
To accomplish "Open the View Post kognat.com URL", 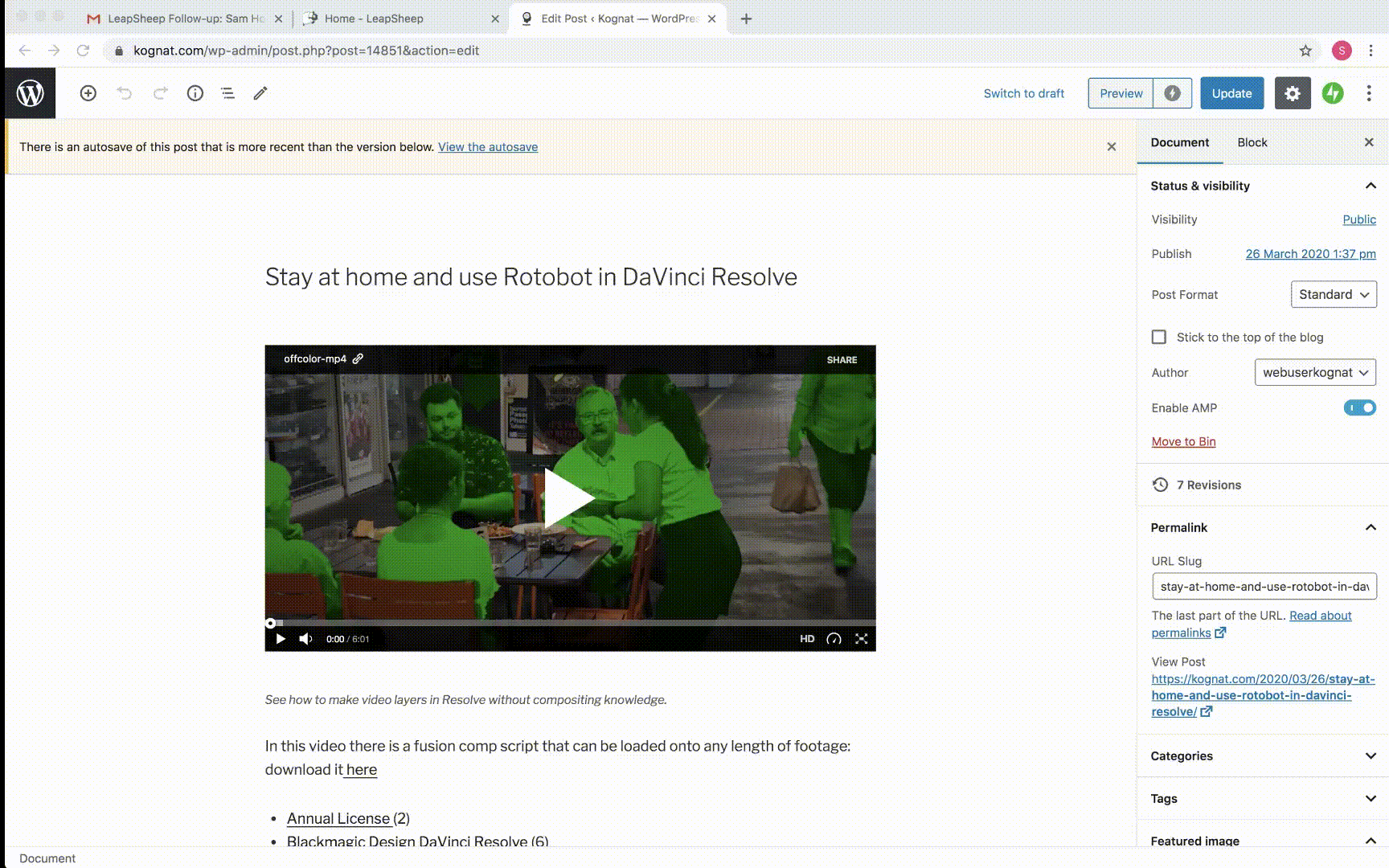I will (x=1263, y=695).
